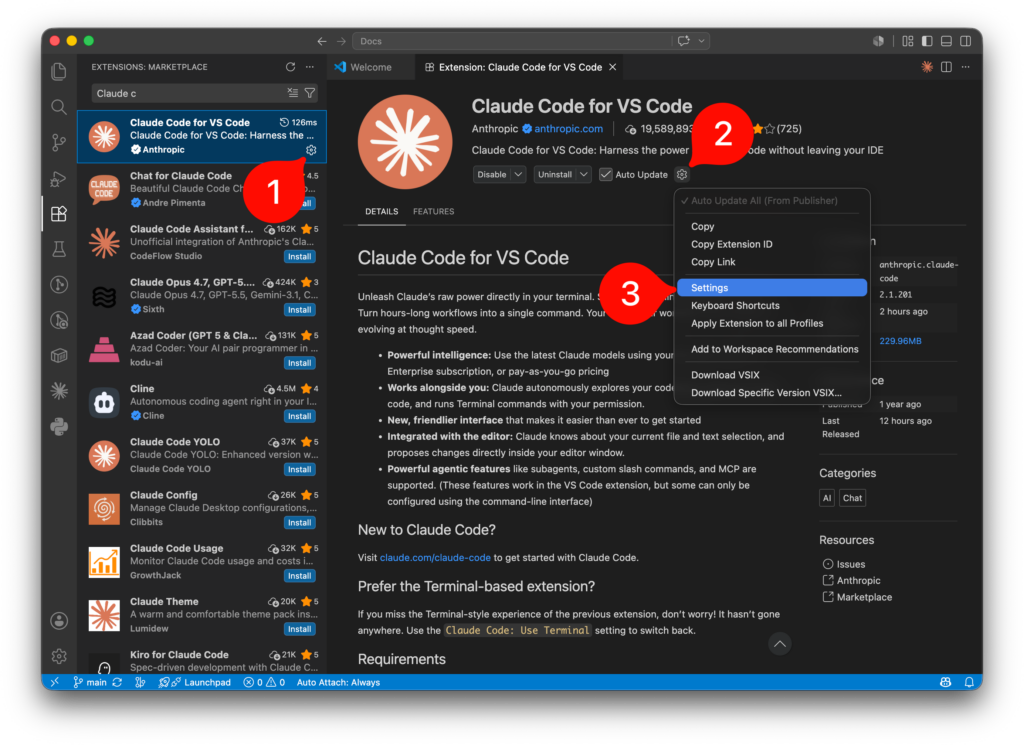Select Claude Code YOLO extension row
Image resolution: width=1024 pixels, height=745 pixels.
click(202, 455)
